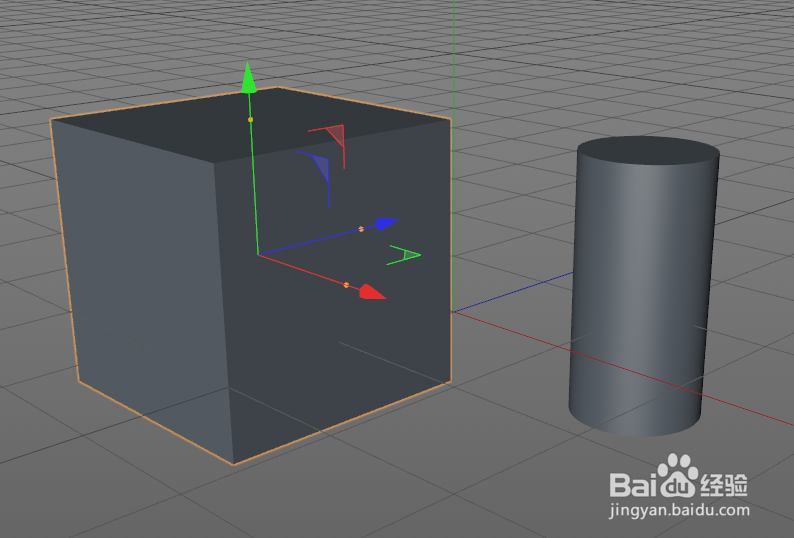The width and height of the screenshot is (794, 538).
Task: Select the cylinder object in the viewport
Action: [x=642, y=286]
